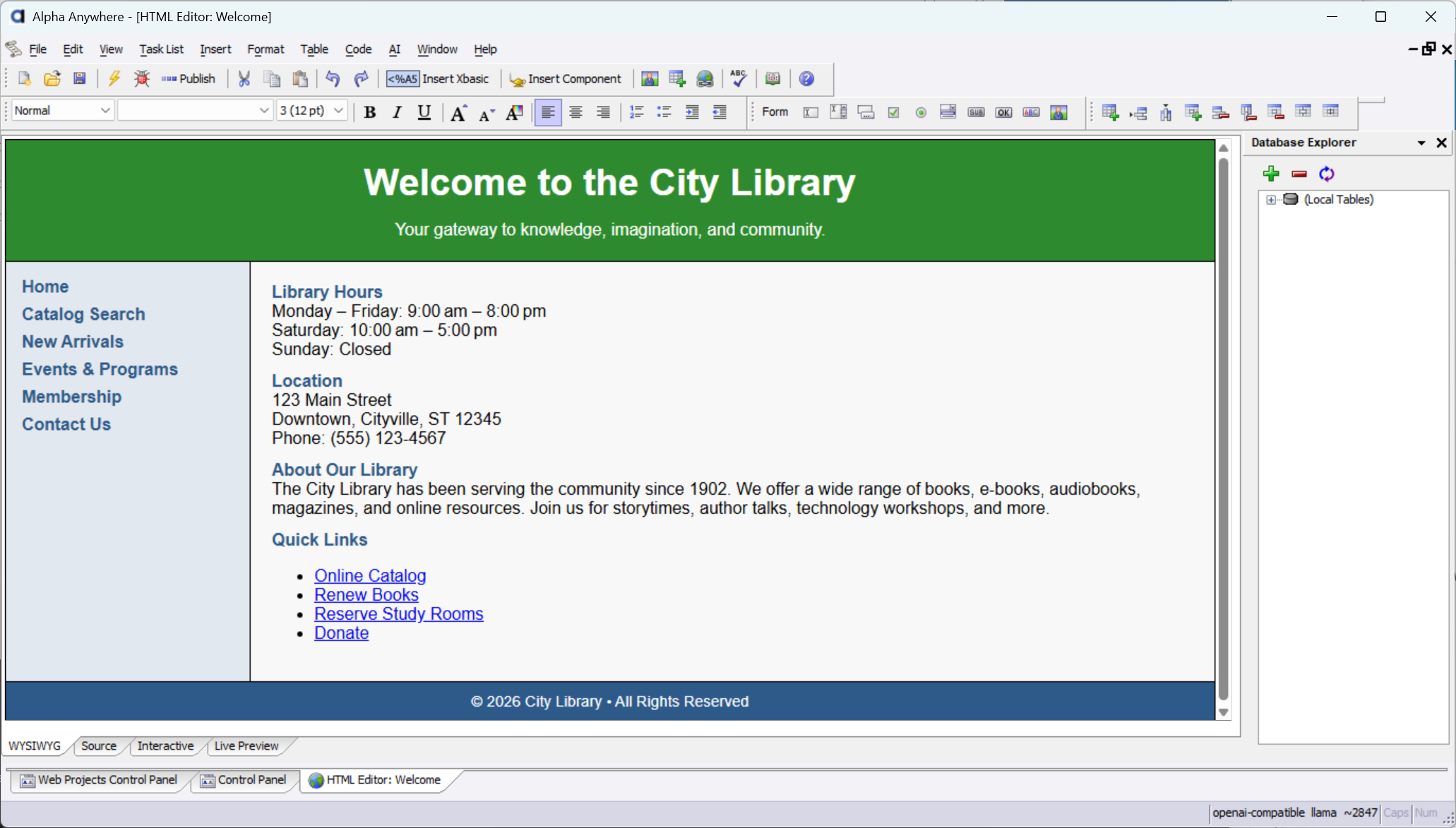1456x828 pixels.
Task: Toggle align left
Action: point(548,112)
